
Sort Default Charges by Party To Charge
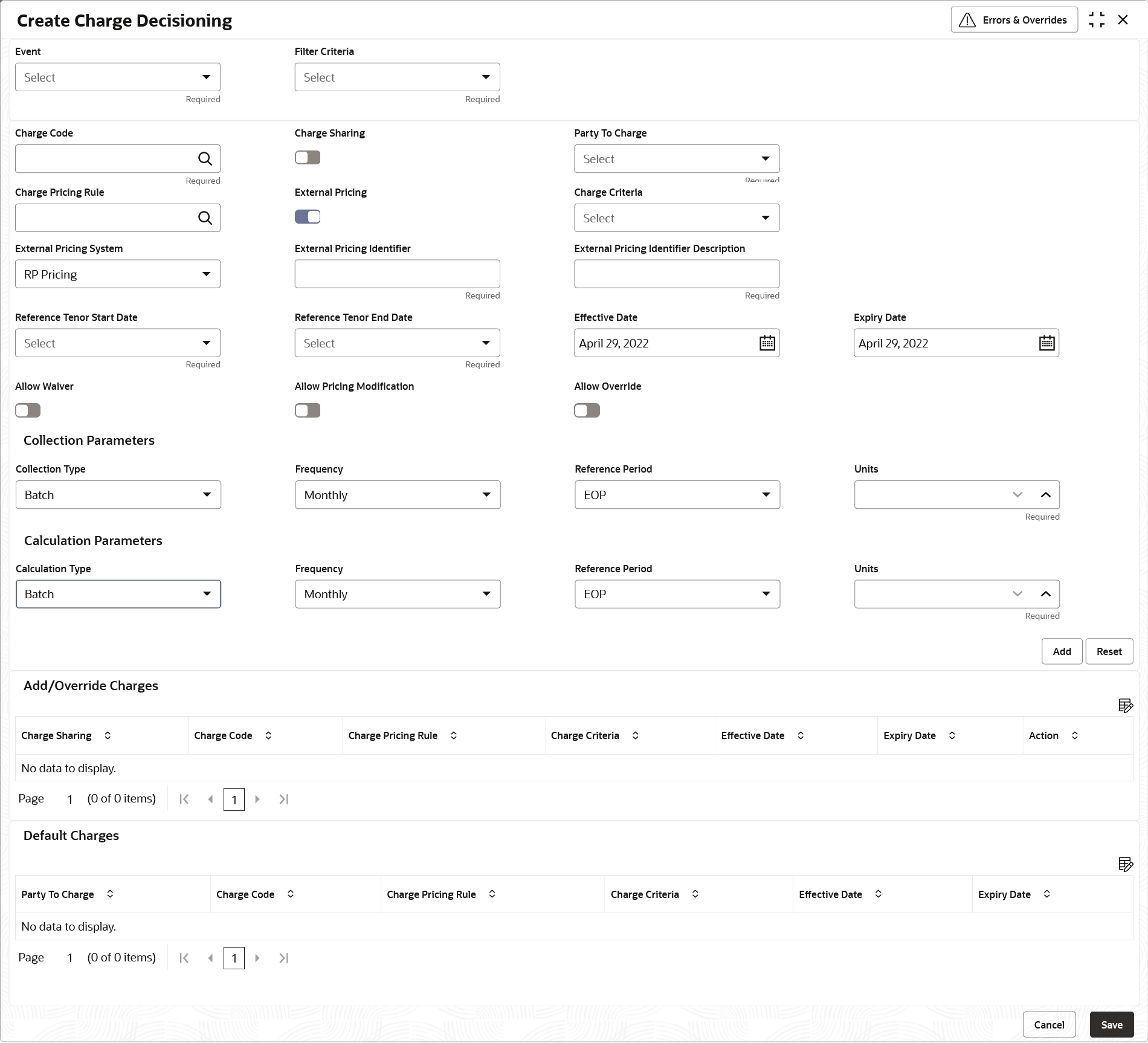tap(110, 894)
